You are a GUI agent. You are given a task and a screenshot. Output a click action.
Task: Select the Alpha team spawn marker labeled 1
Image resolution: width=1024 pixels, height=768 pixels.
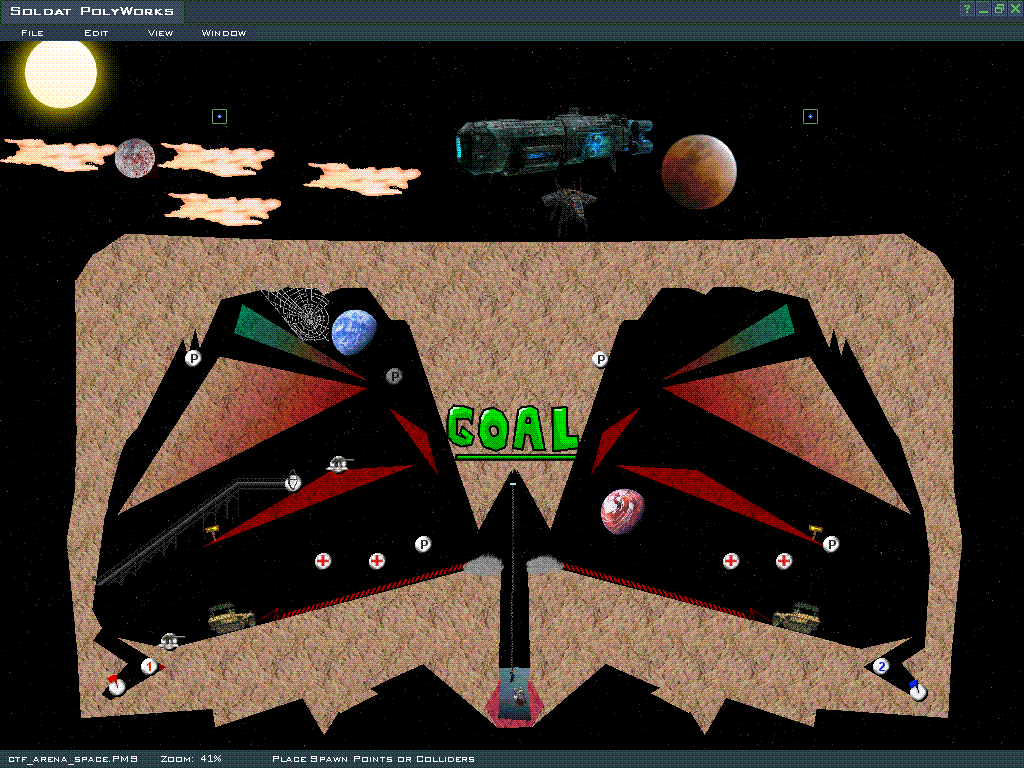149,665
